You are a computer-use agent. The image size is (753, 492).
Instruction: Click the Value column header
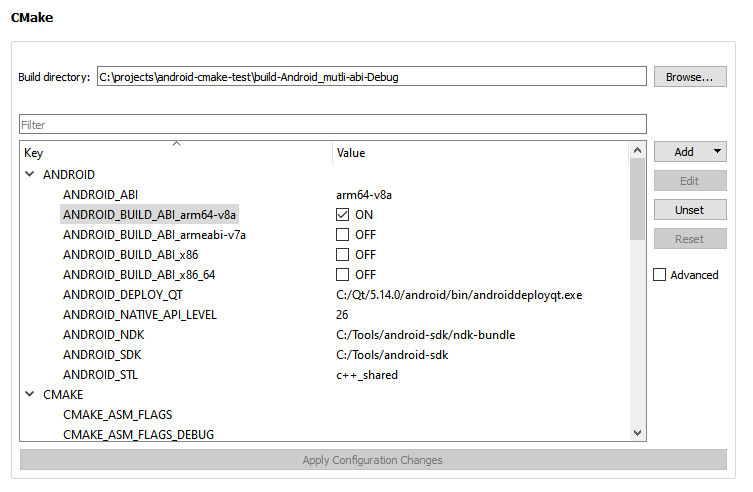pyautogui.click(x=480, y=153)
